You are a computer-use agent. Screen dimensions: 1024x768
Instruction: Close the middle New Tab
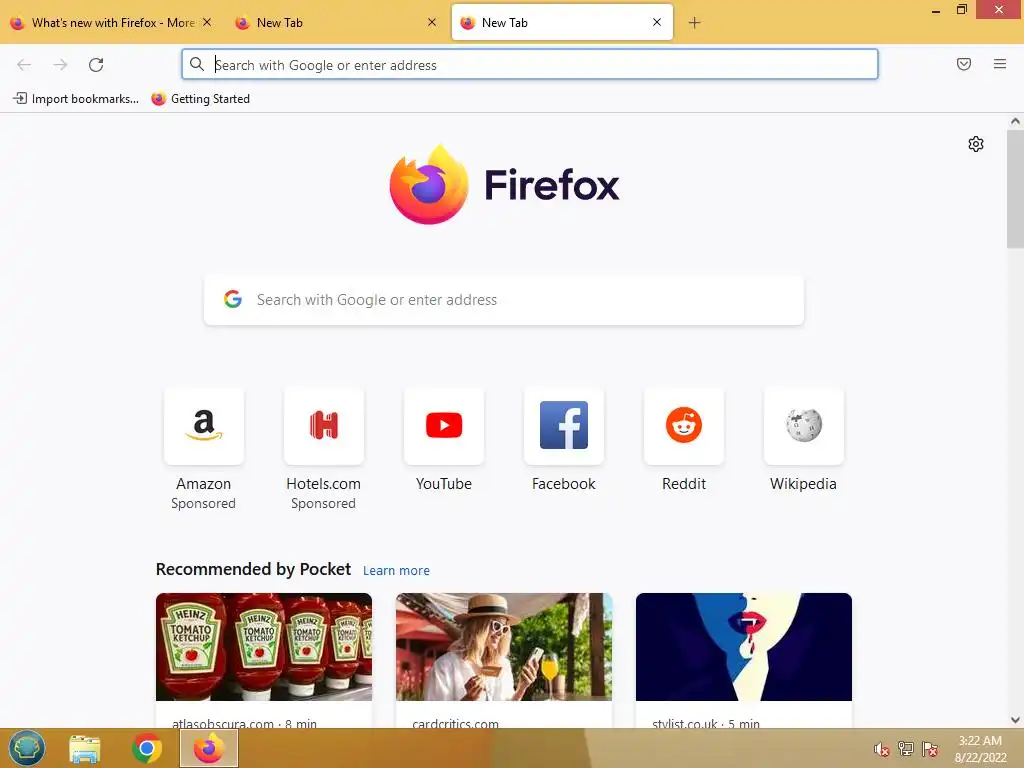(x=432, y=22)
